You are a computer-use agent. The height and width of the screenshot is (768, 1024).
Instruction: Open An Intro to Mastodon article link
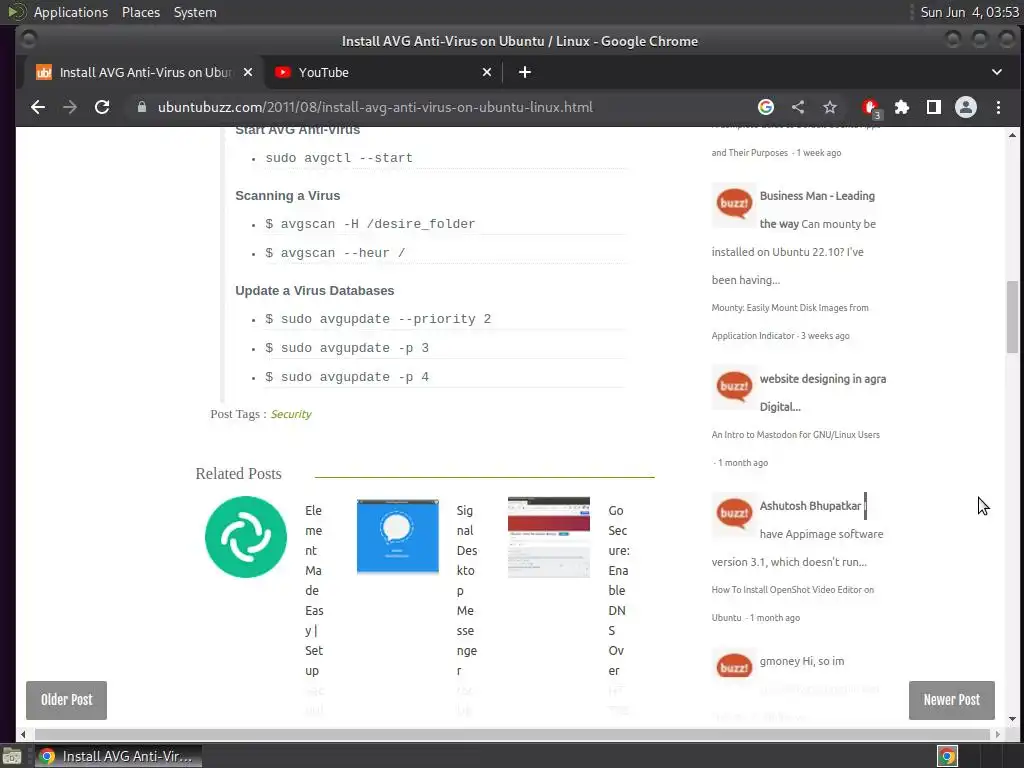tap(795, 434)
